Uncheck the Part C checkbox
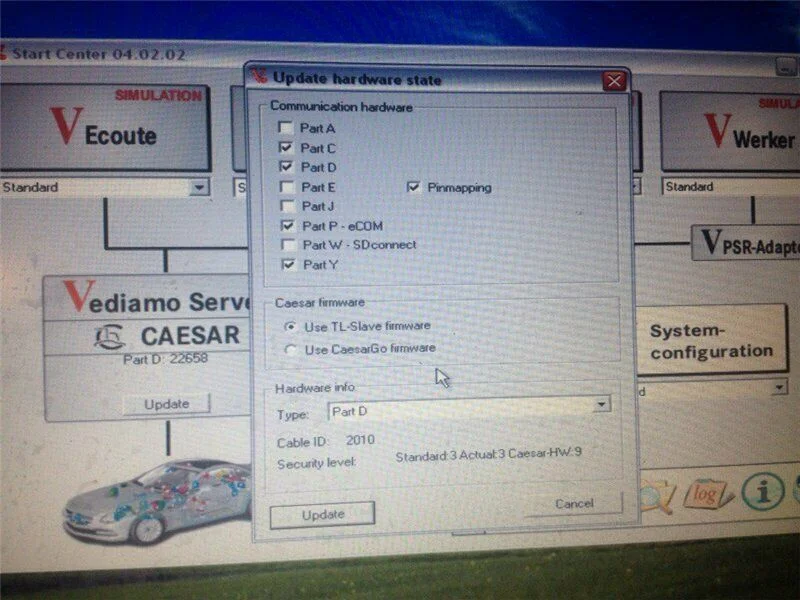Screen dimensions: 800x600 click(286, 147)
